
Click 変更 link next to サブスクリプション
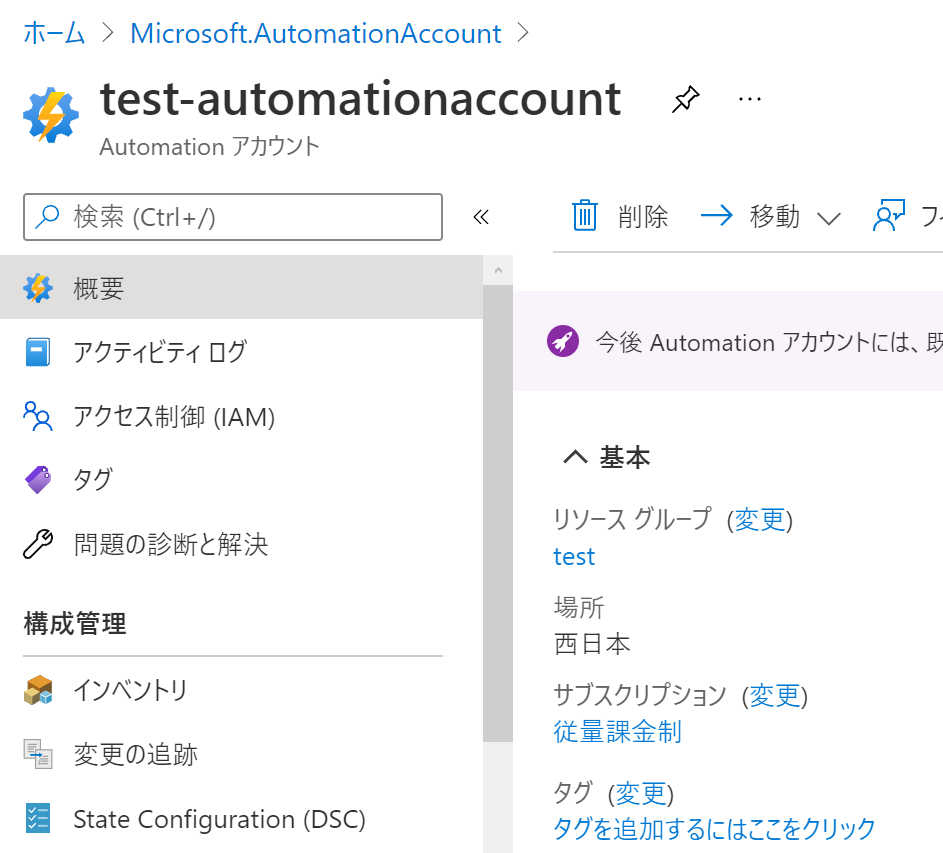pos(775,695)
